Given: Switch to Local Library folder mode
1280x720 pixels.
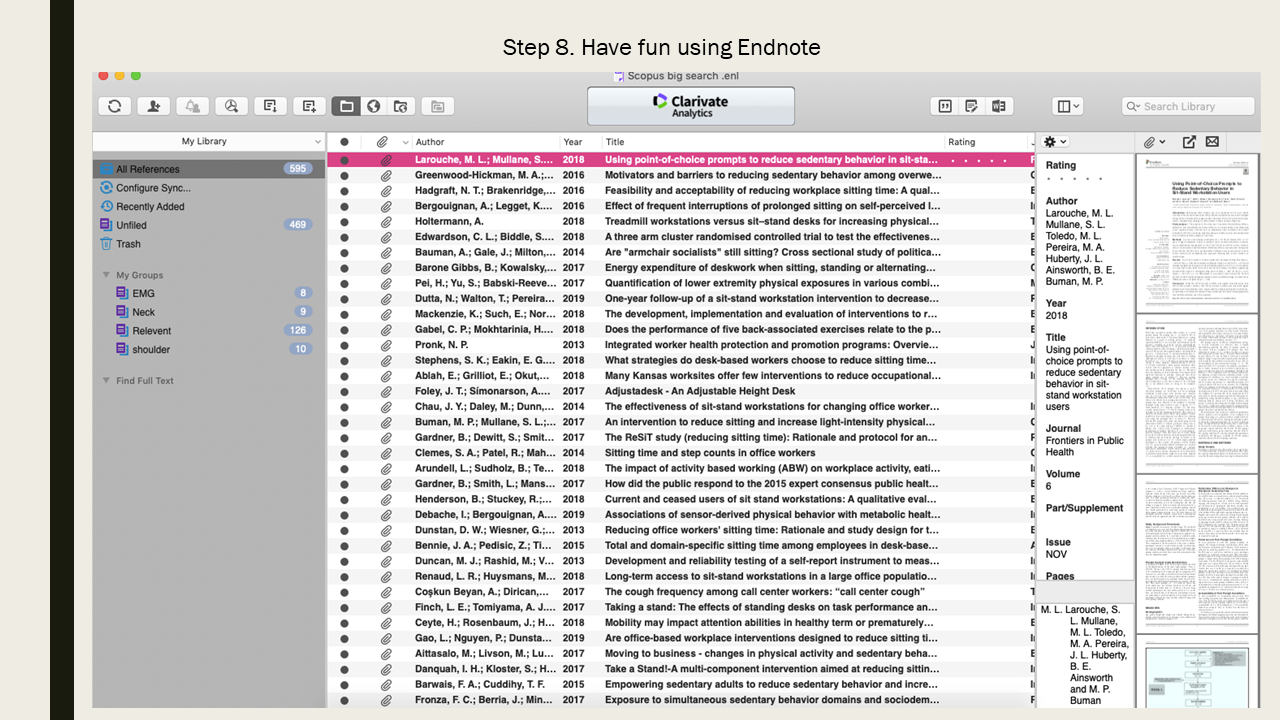Looking at the screenshot, I should point(346,106).
